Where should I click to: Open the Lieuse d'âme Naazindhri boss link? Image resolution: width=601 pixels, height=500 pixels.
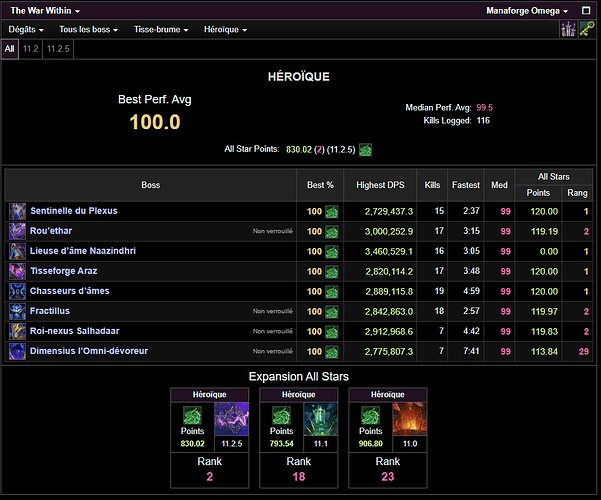pyautogui.click(x=83, y=251)
